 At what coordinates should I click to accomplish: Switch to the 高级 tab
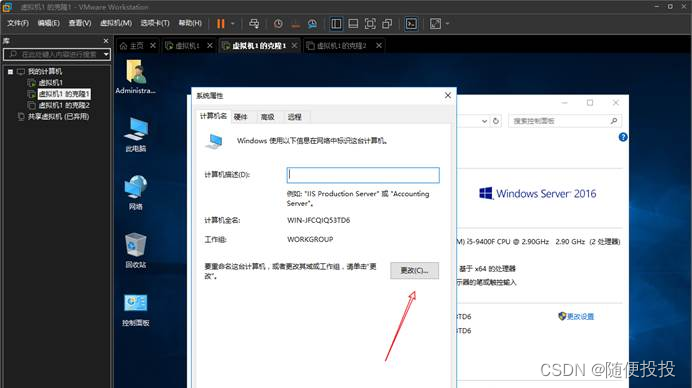click(267, 117)
